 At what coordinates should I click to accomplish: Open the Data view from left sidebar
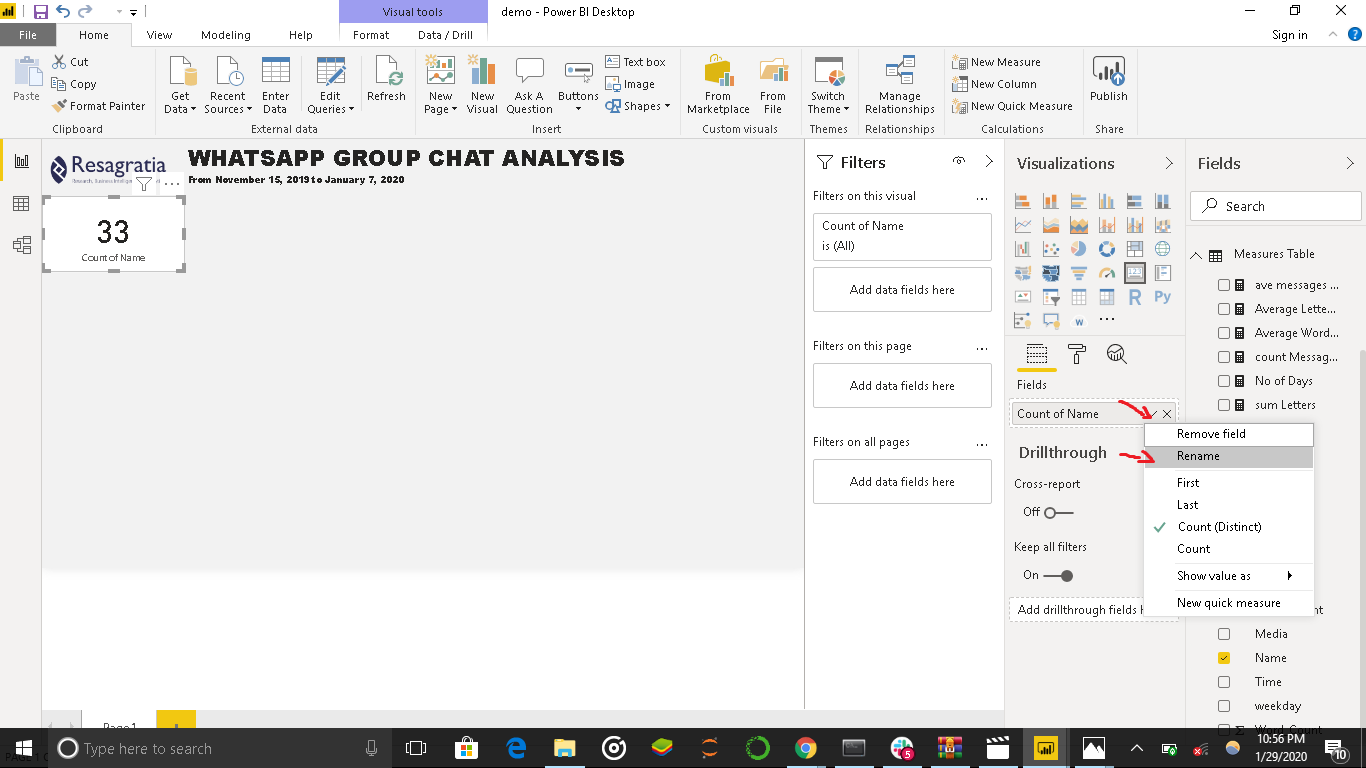(21, 204)
